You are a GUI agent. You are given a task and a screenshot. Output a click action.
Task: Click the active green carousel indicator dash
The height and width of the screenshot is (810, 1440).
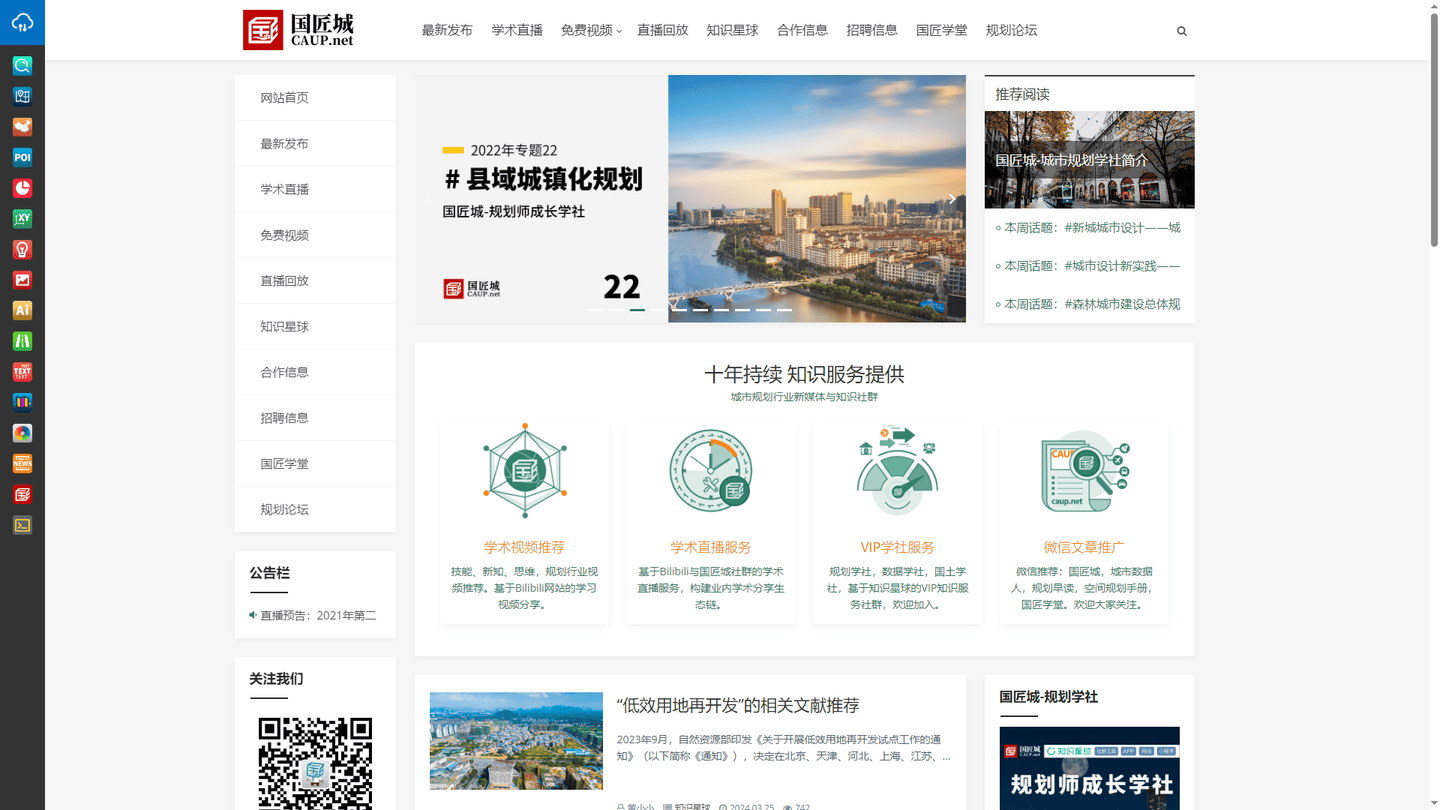pyautogui.click(x=637, y=310)
